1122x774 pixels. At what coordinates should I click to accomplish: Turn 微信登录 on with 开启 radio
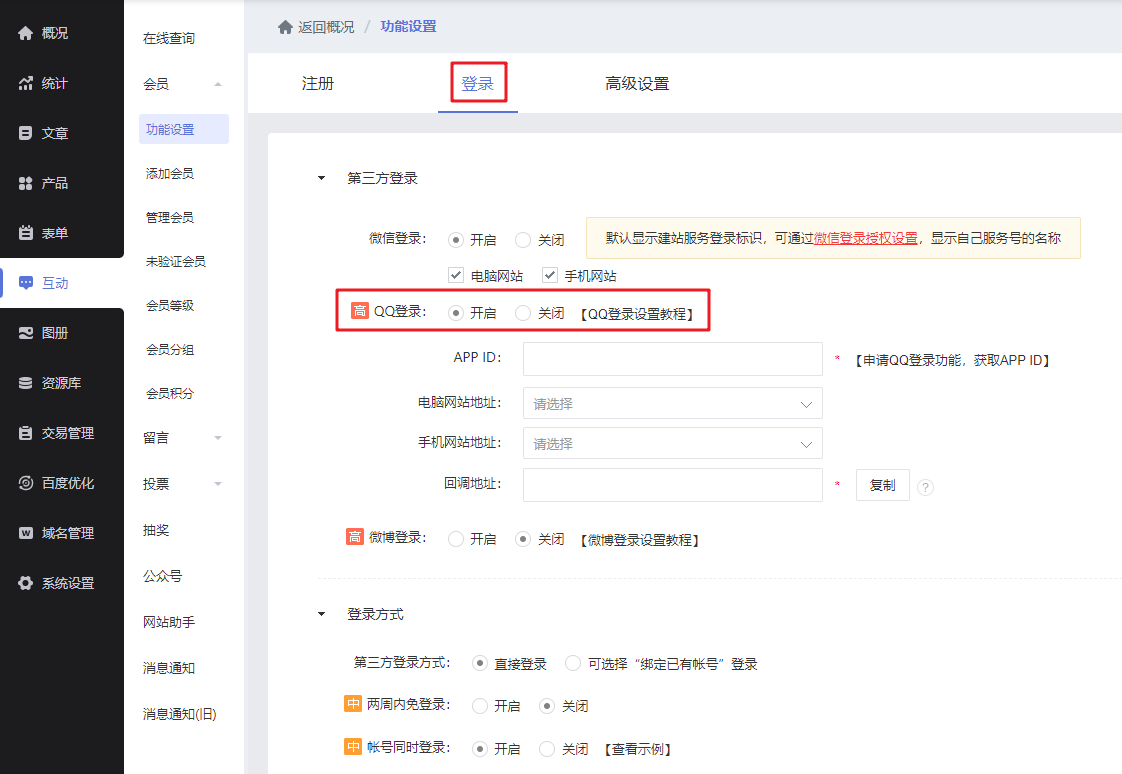[456, 240]
